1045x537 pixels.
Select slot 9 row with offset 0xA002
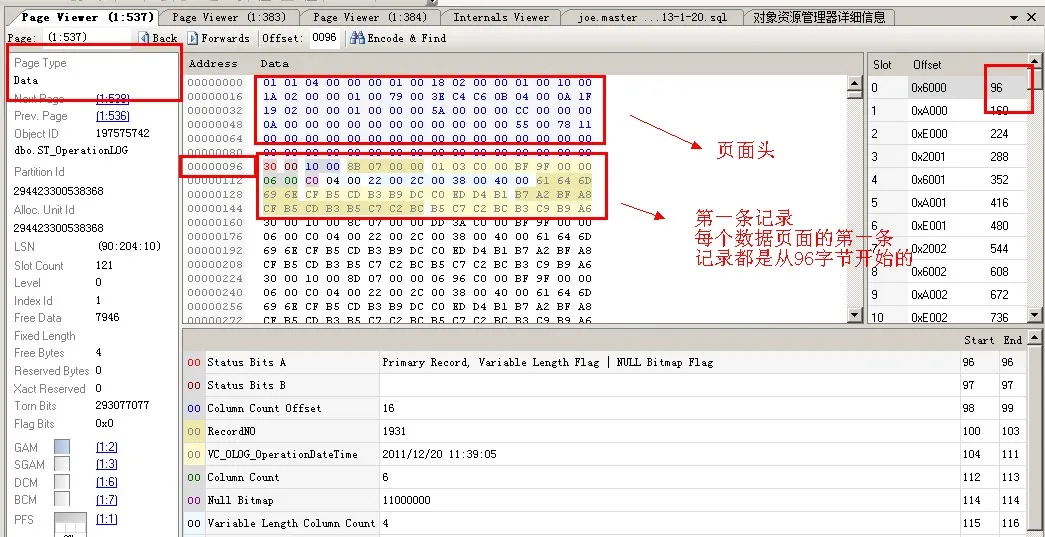pyautogui.click(x=947, y=294)
